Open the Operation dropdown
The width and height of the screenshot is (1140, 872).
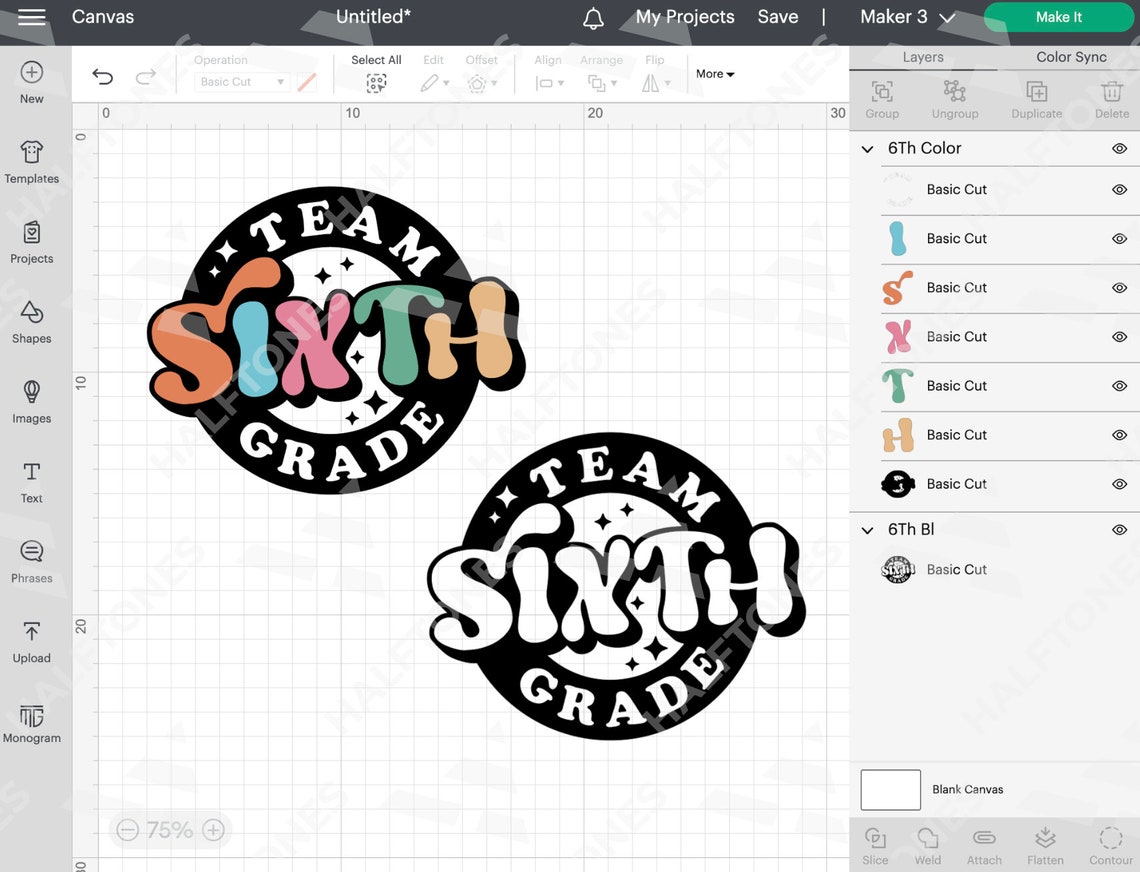(241, 81)
